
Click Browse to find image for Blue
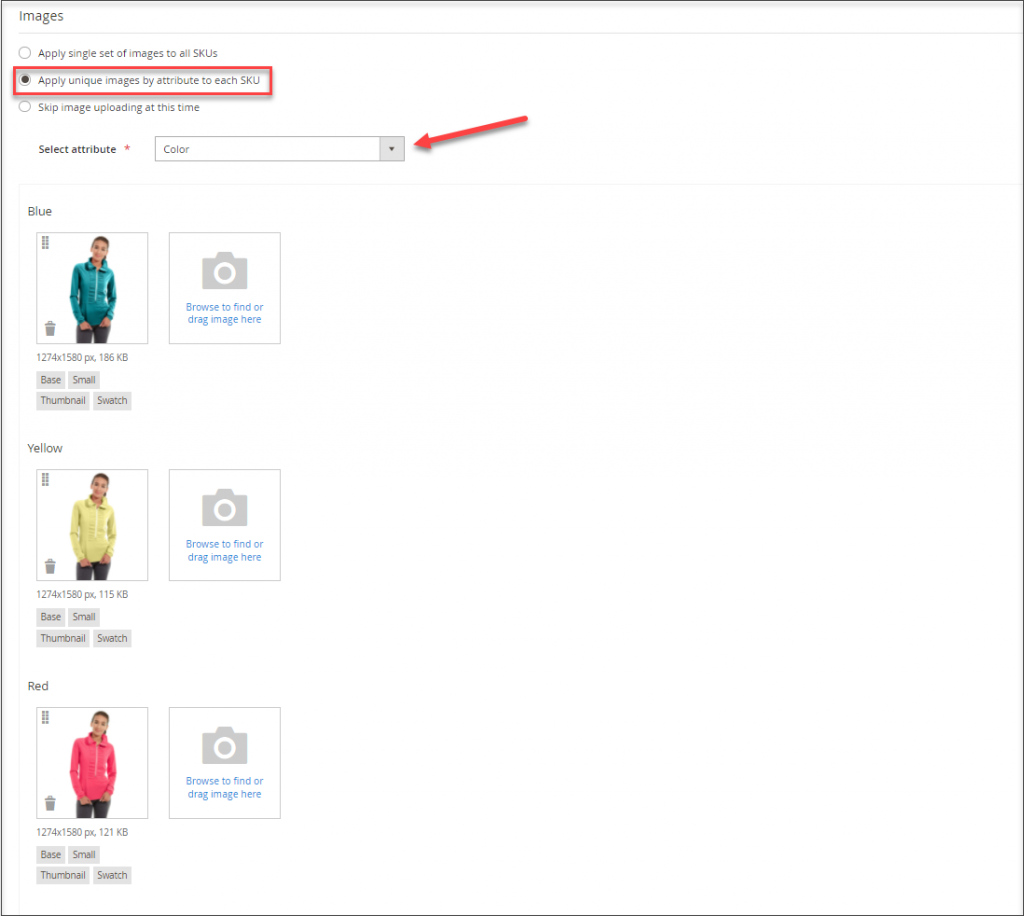(x=224, y=312)
